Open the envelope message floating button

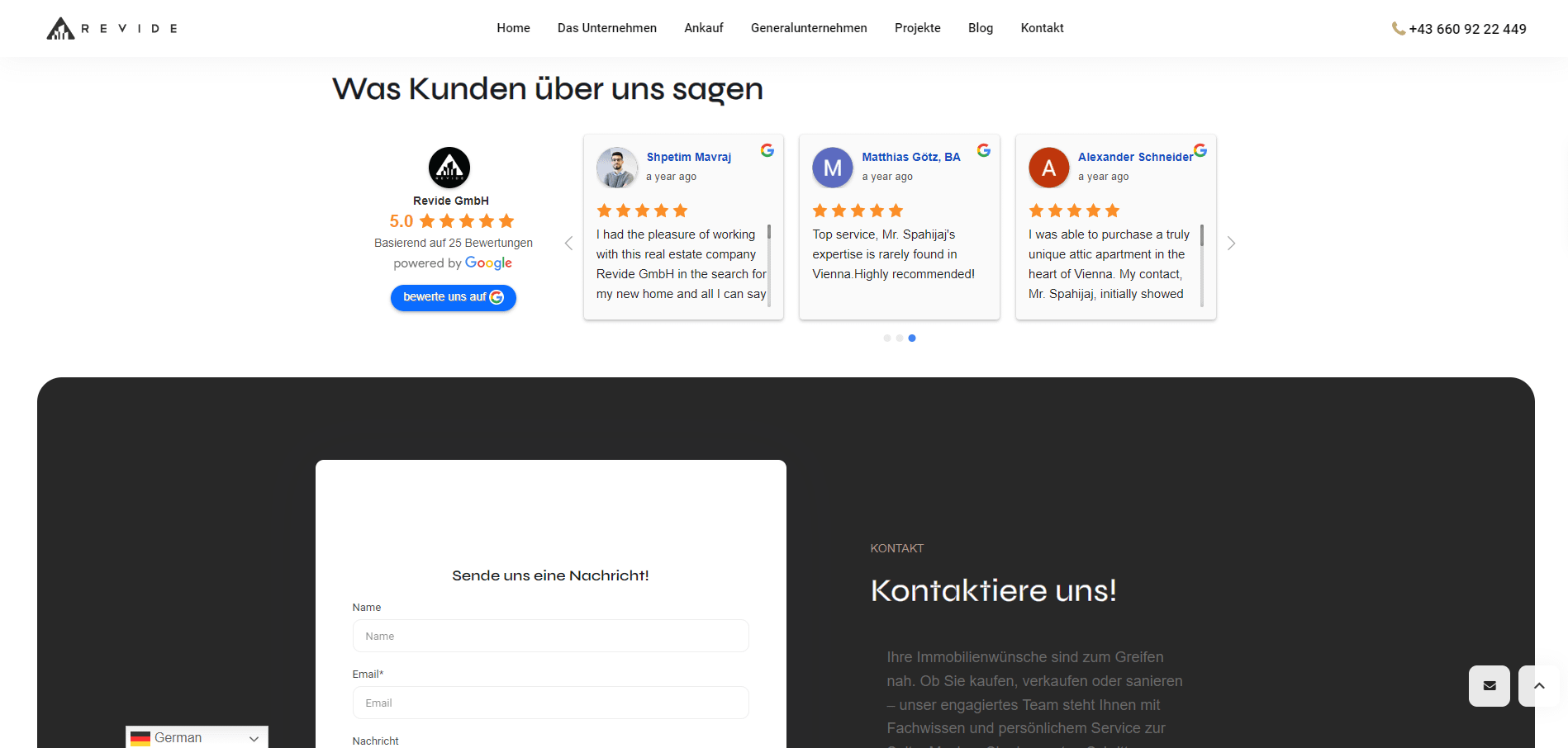[x=1489, y=685]
